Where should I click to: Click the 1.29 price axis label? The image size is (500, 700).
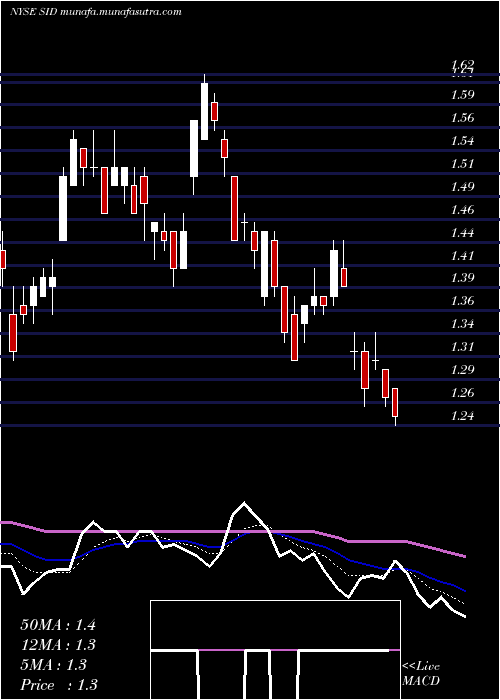pyautogui.click(x=462, y=370)
